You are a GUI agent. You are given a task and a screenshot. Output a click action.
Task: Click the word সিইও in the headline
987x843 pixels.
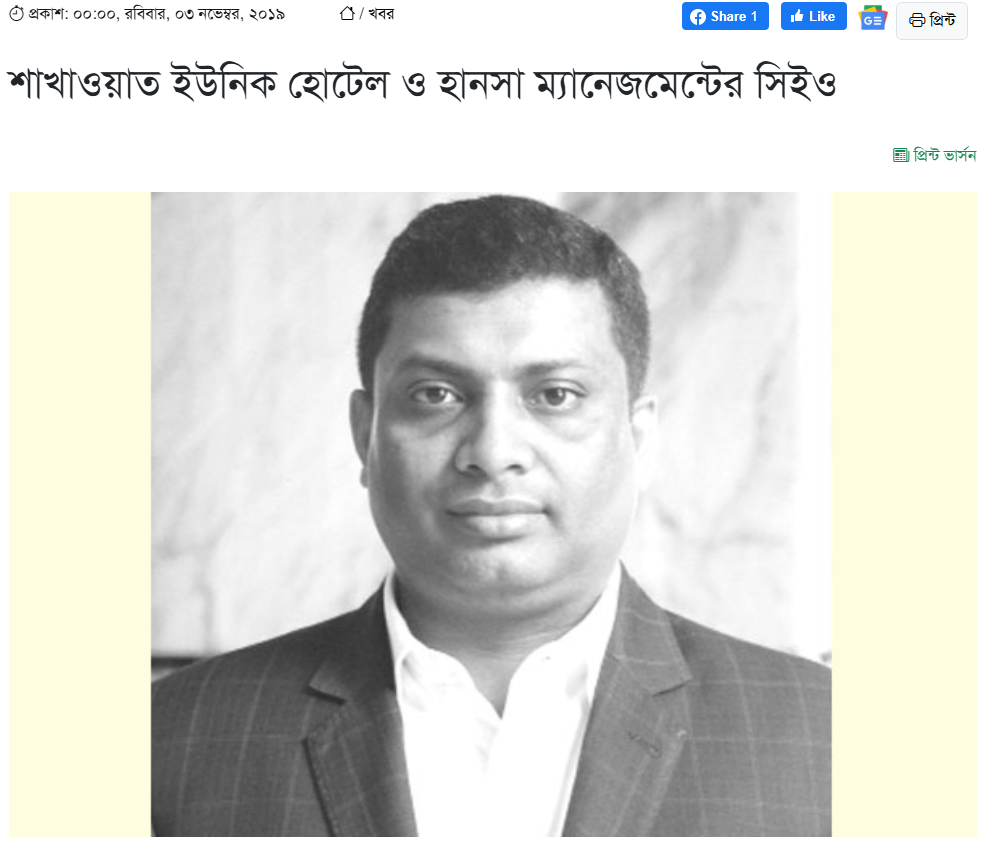click(796, 83)
